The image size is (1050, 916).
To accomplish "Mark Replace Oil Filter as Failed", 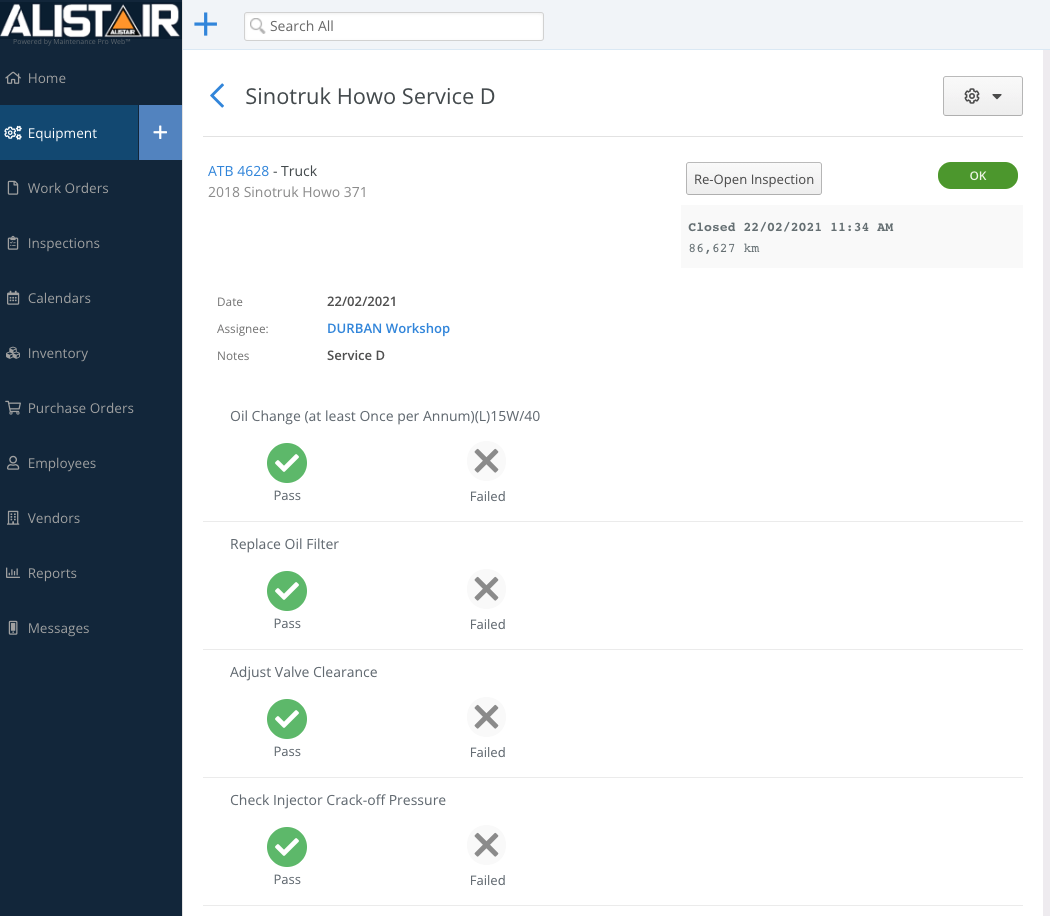I will click(x=486, y=589).
